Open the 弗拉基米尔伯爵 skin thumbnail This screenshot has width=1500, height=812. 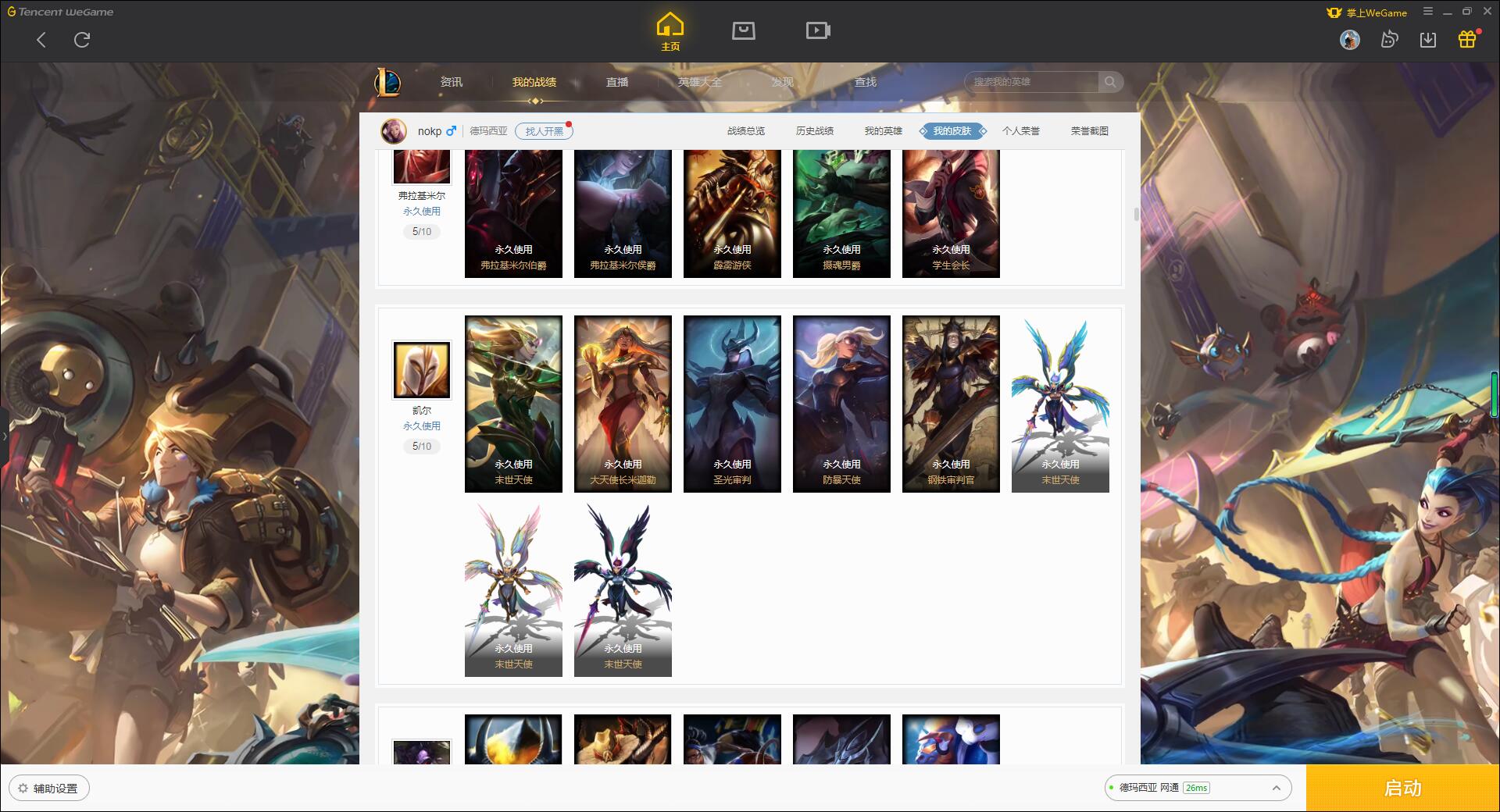point(513,213)
